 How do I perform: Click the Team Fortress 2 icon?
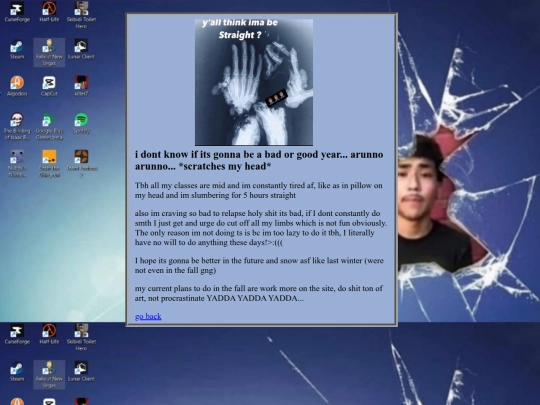(x=82, y=164)
